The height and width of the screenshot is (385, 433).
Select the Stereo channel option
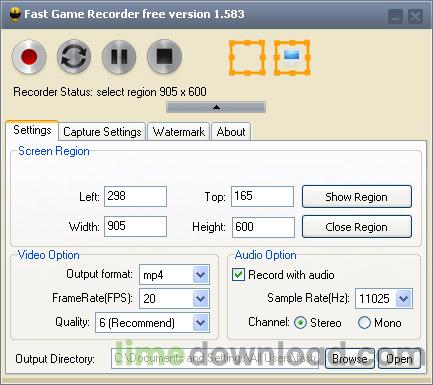[x=300, y=323]
